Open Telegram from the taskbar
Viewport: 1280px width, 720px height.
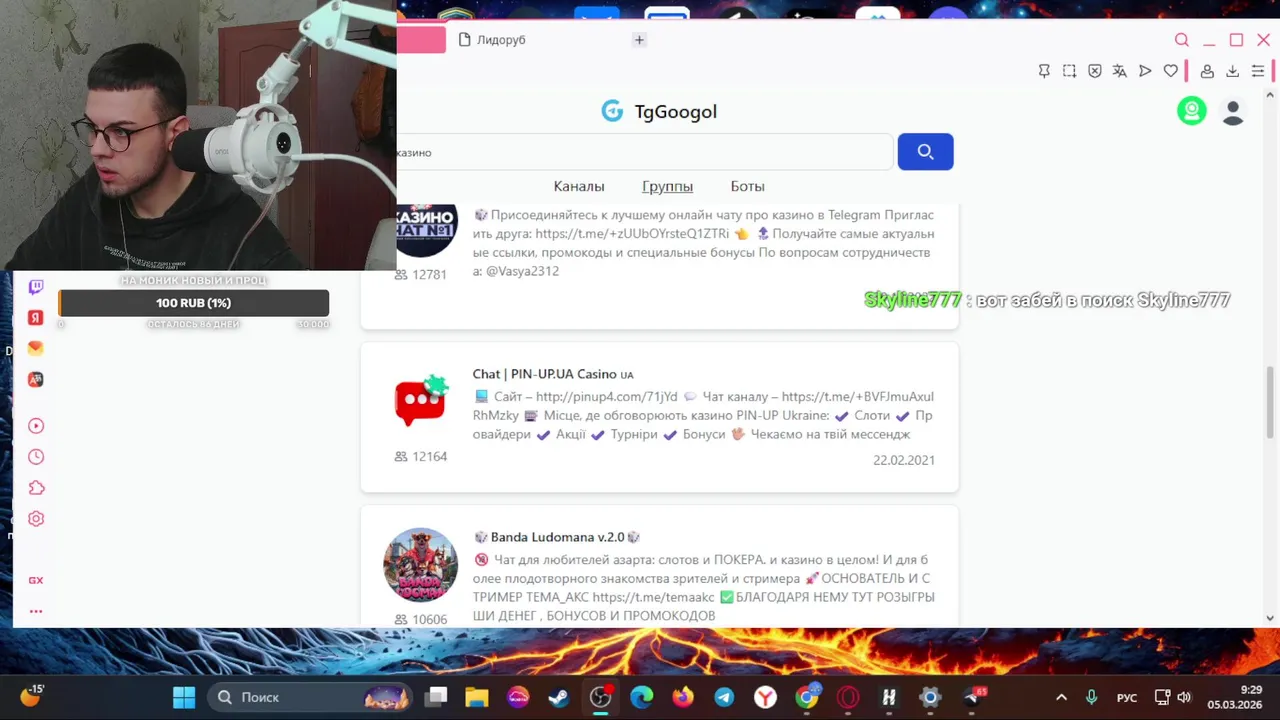724,697
